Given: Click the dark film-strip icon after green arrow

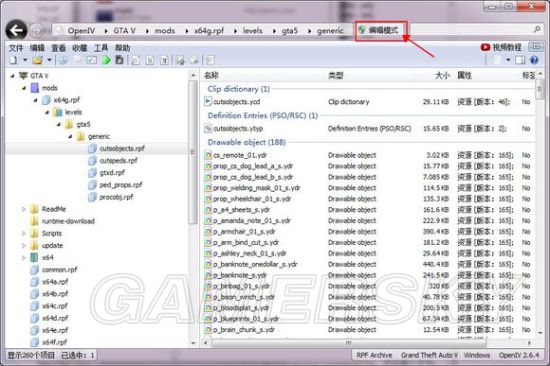Looking at the screenshot, I should 120,60.
